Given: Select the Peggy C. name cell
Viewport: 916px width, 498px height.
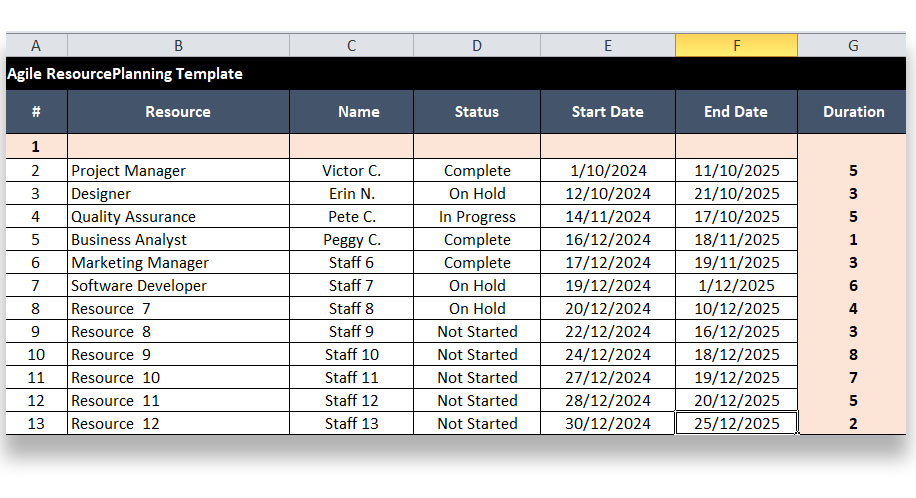Looking at the screenshot, I should 351,240.
